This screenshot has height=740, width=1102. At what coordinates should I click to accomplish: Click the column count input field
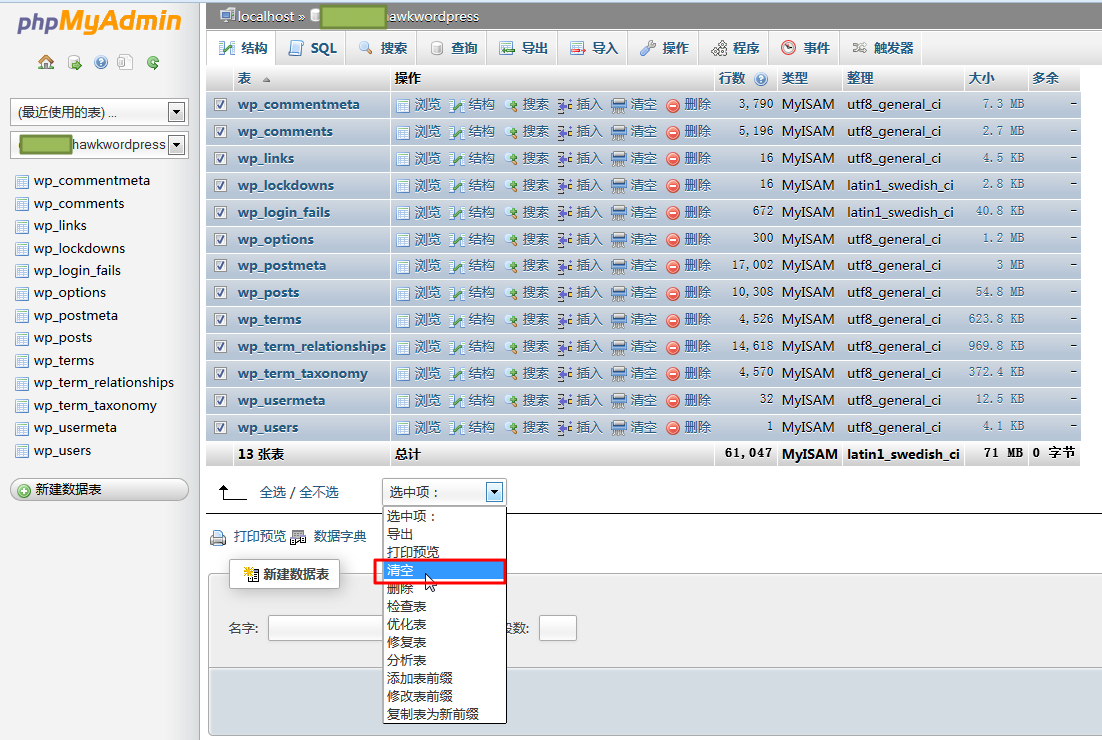click(558, 628)
